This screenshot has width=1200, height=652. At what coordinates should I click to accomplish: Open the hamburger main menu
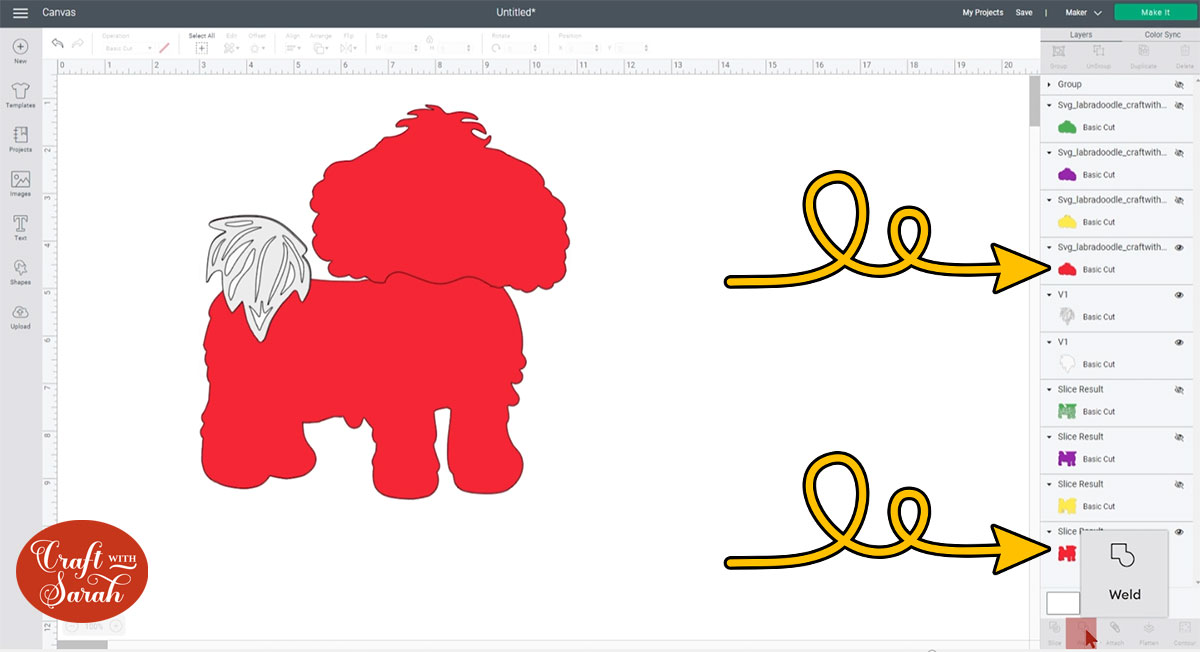19,12
